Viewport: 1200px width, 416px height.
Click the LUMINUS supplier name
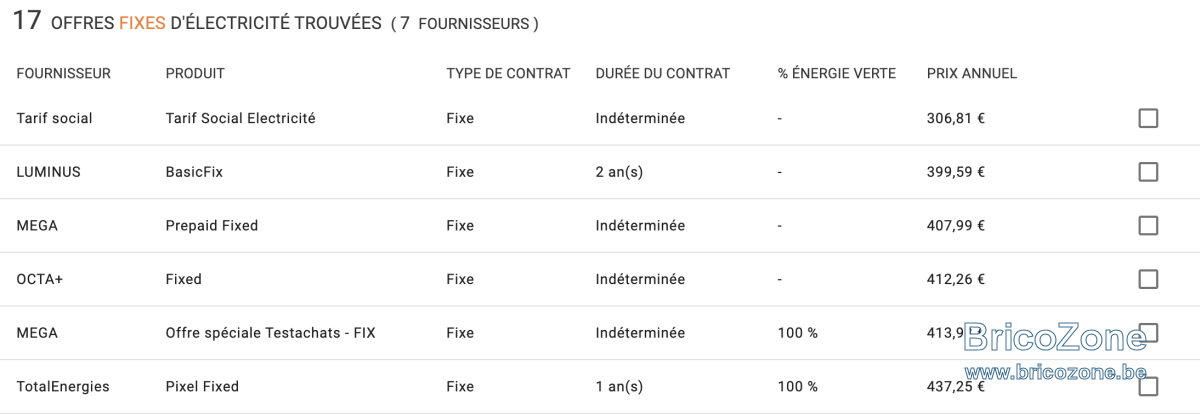point(48,172)
